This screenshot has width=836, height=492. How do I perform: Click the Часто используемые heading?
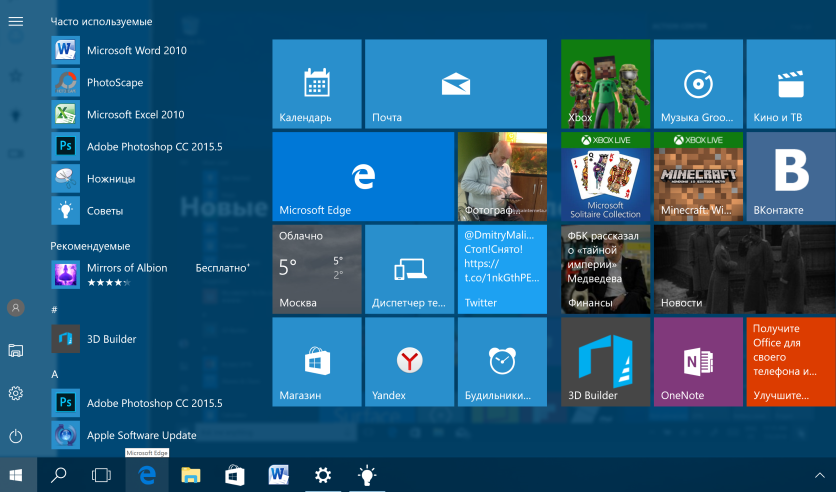tap(101, 21)
